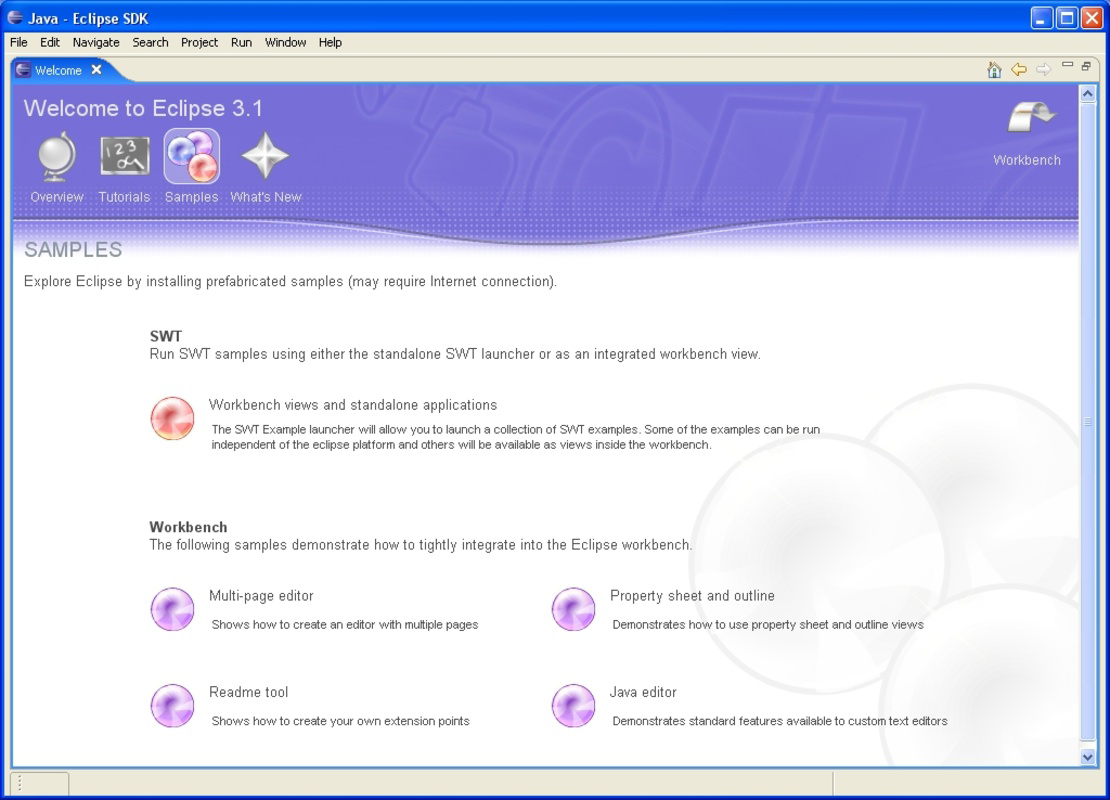Open the Multi-page editor sample icon
Image resolution: width=1110 pixels, height=800 pixels.
point(172,608)
